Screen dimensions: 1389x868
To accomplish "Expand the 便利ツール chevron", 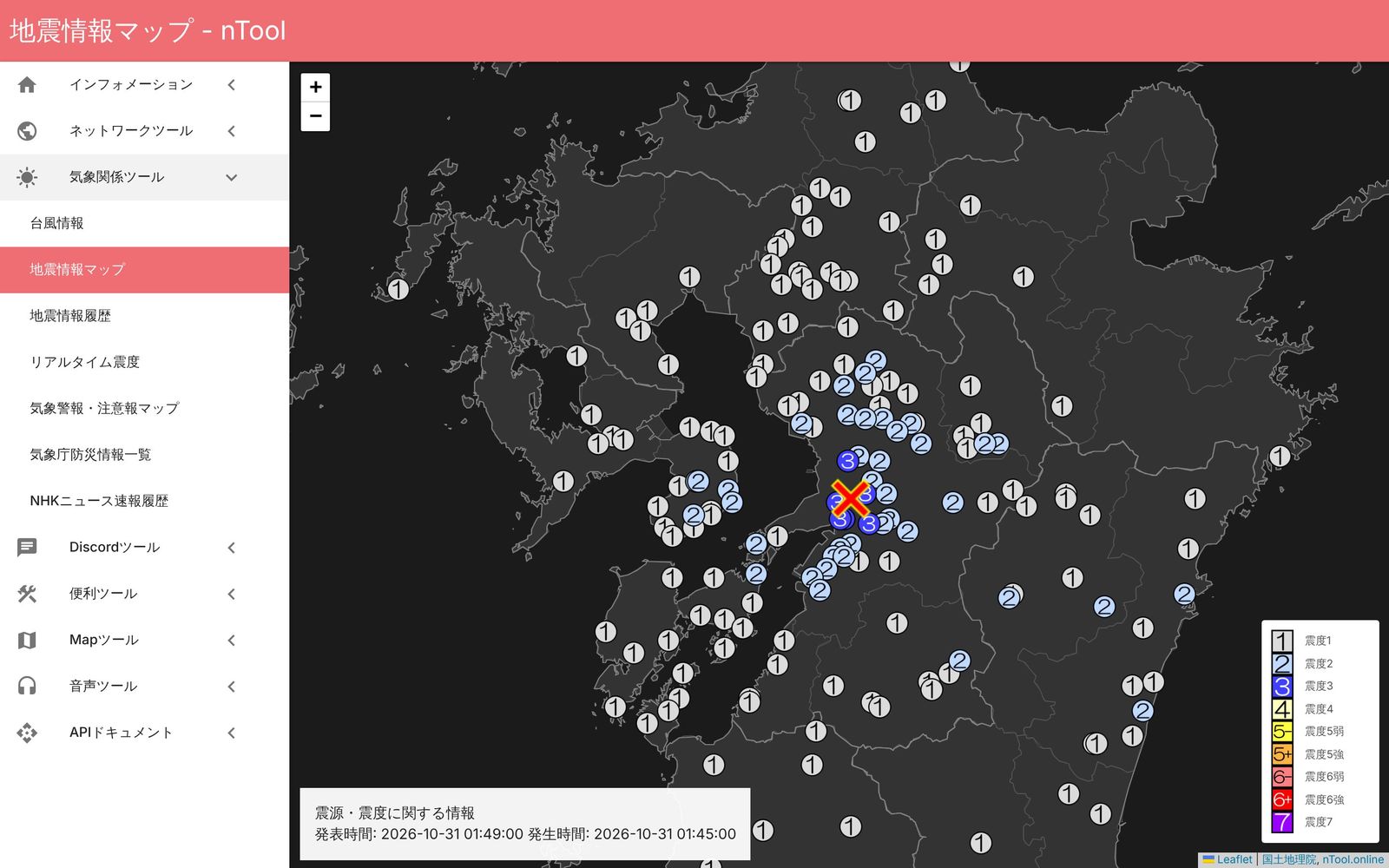I will pos(232,594).
